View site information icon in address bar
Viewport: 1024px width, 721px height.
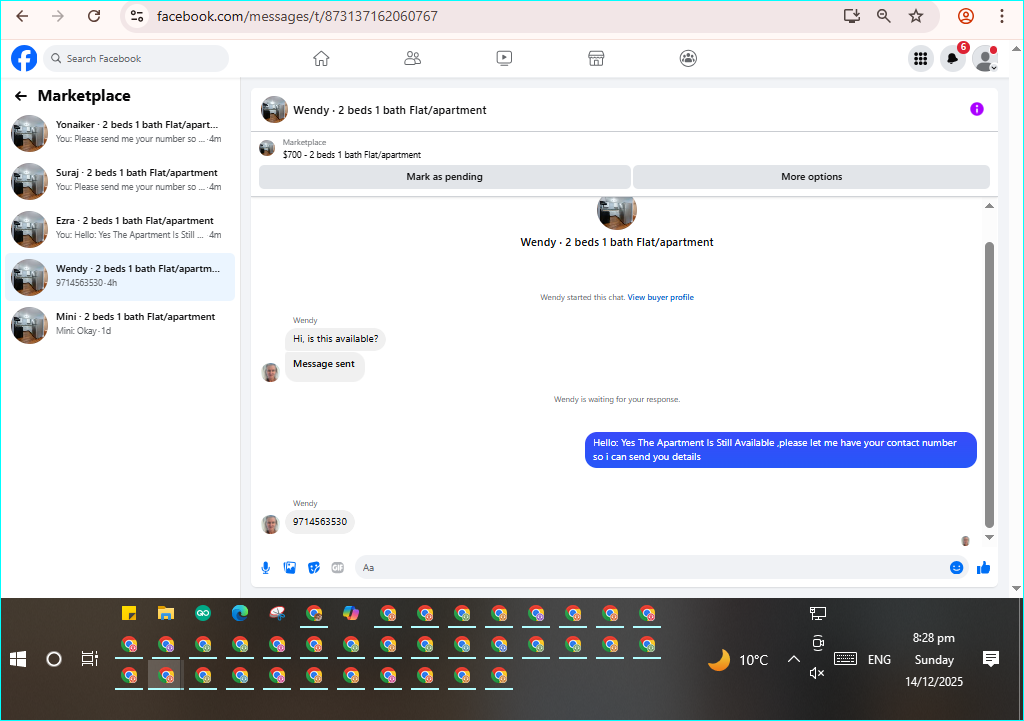136,16
